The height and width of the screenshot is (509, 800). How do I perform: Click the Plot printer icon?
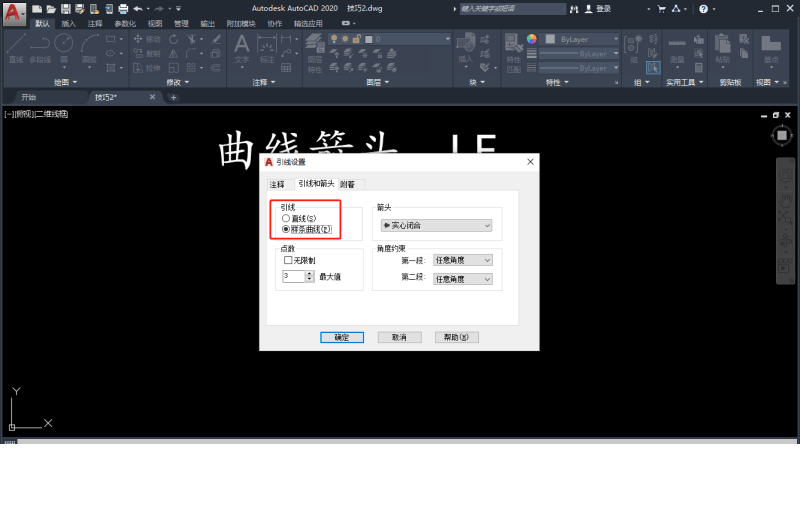pos(123,9)
